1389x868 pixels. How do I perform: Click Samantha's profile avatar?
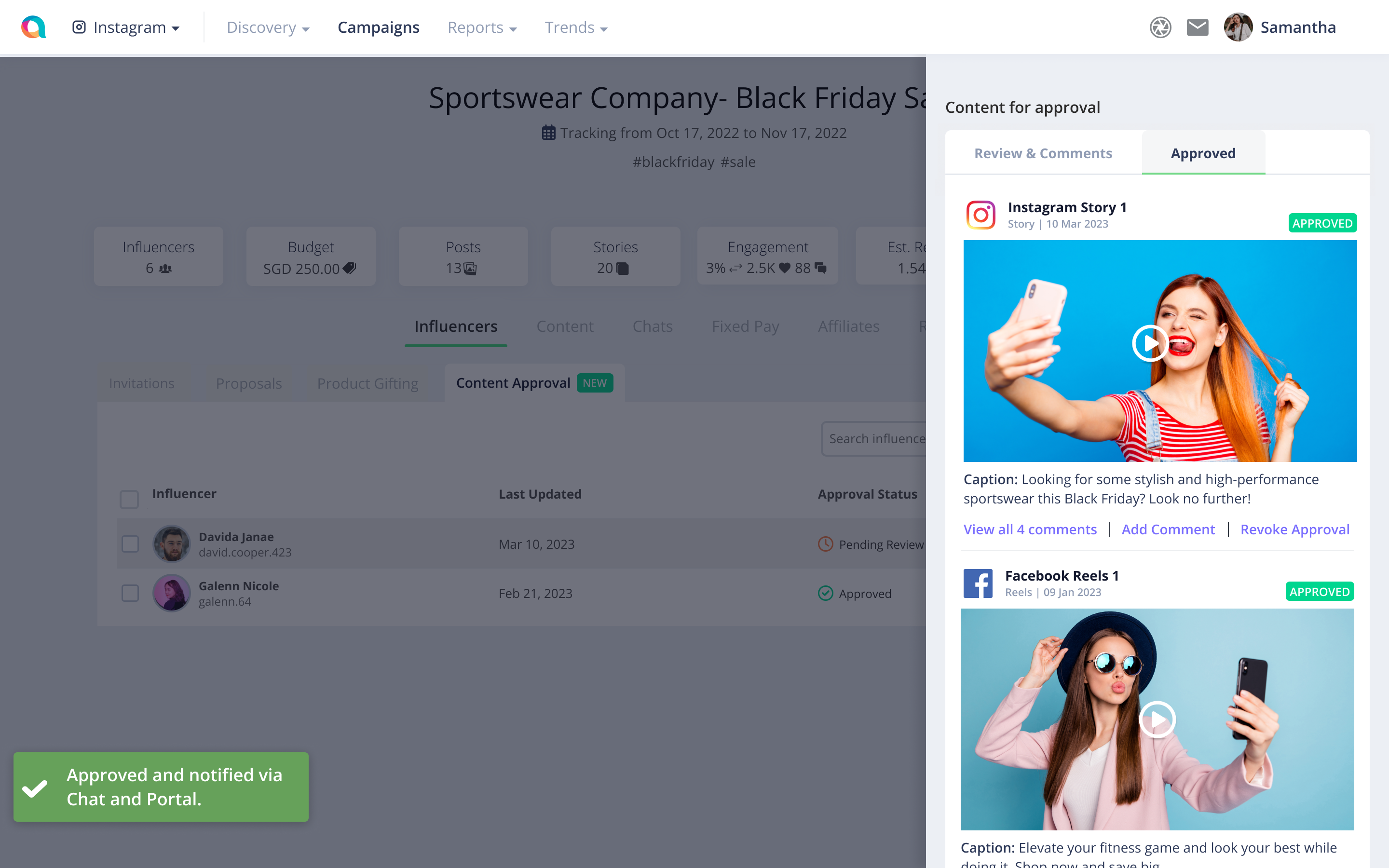pyautogui.click(x=1238, y=27)
